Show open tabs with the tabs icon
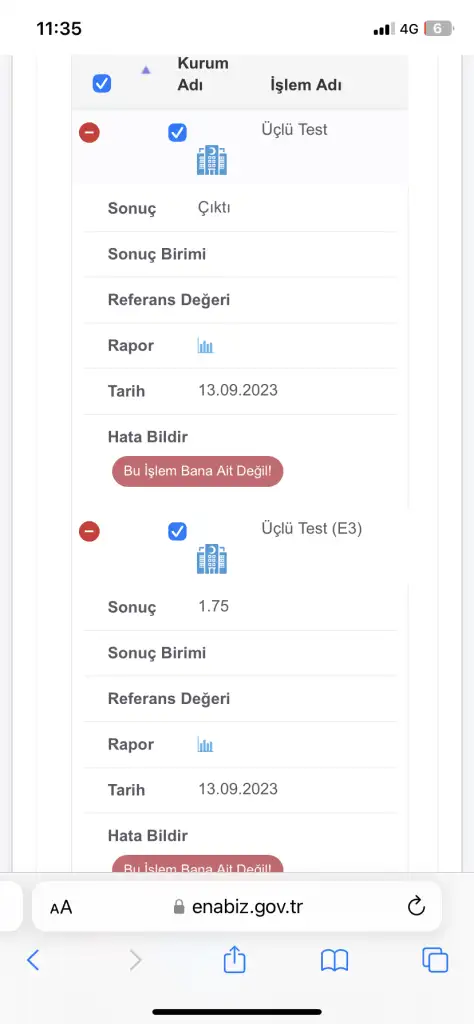Viewport: 474px width, 1024px height. coord(435,960)
